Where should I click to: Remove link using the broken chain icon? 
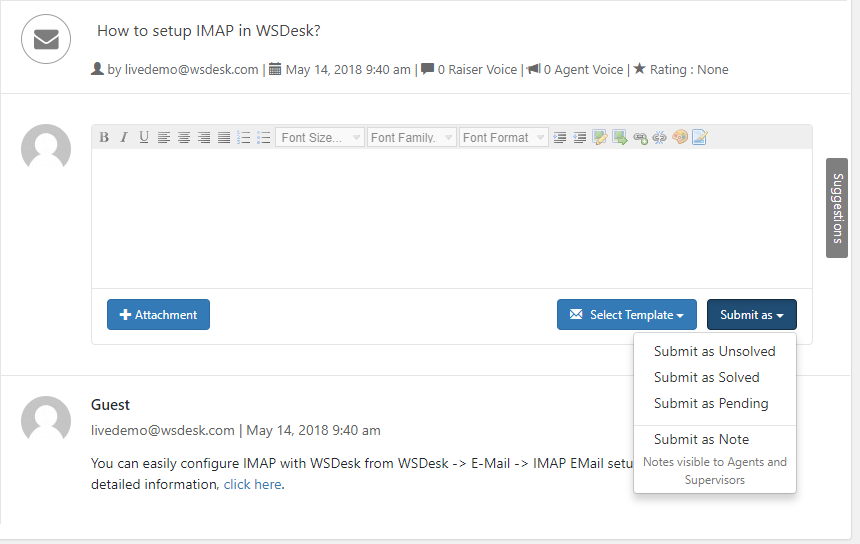pos(660,137)
